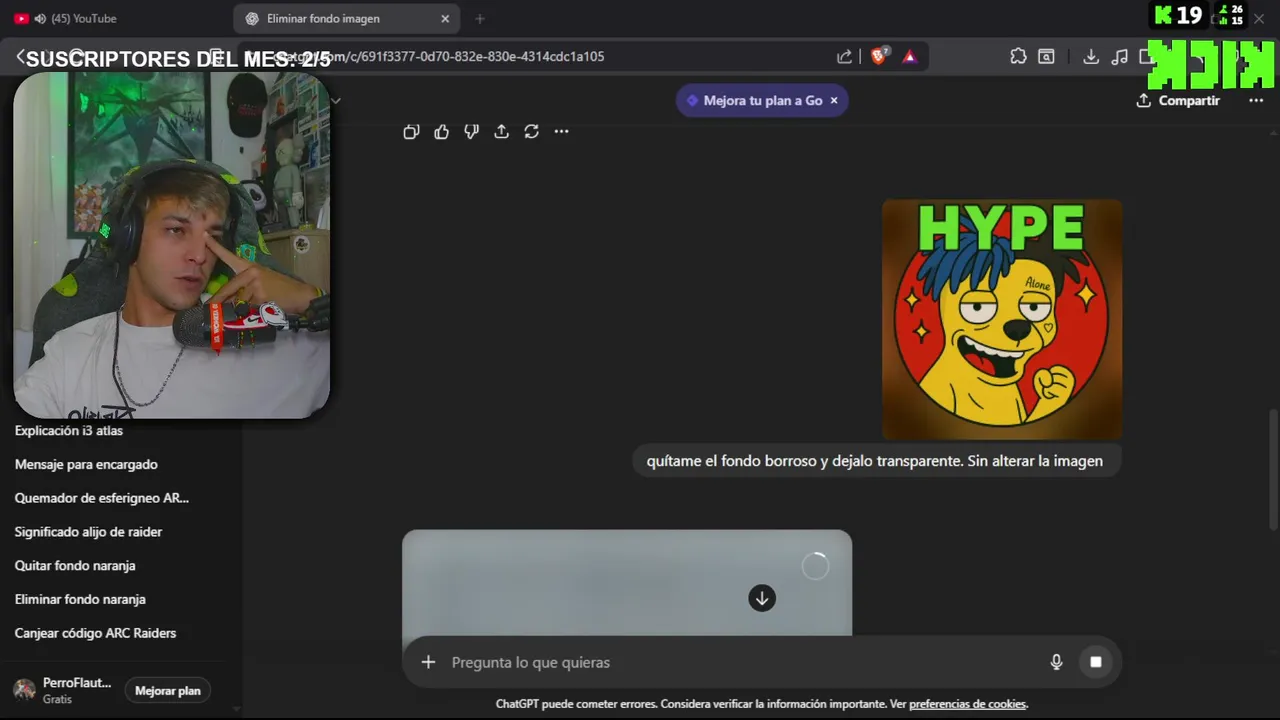Share chat via Compartir button
1280x720 pixels.
pyautogui.click(x=1178, y=100)
